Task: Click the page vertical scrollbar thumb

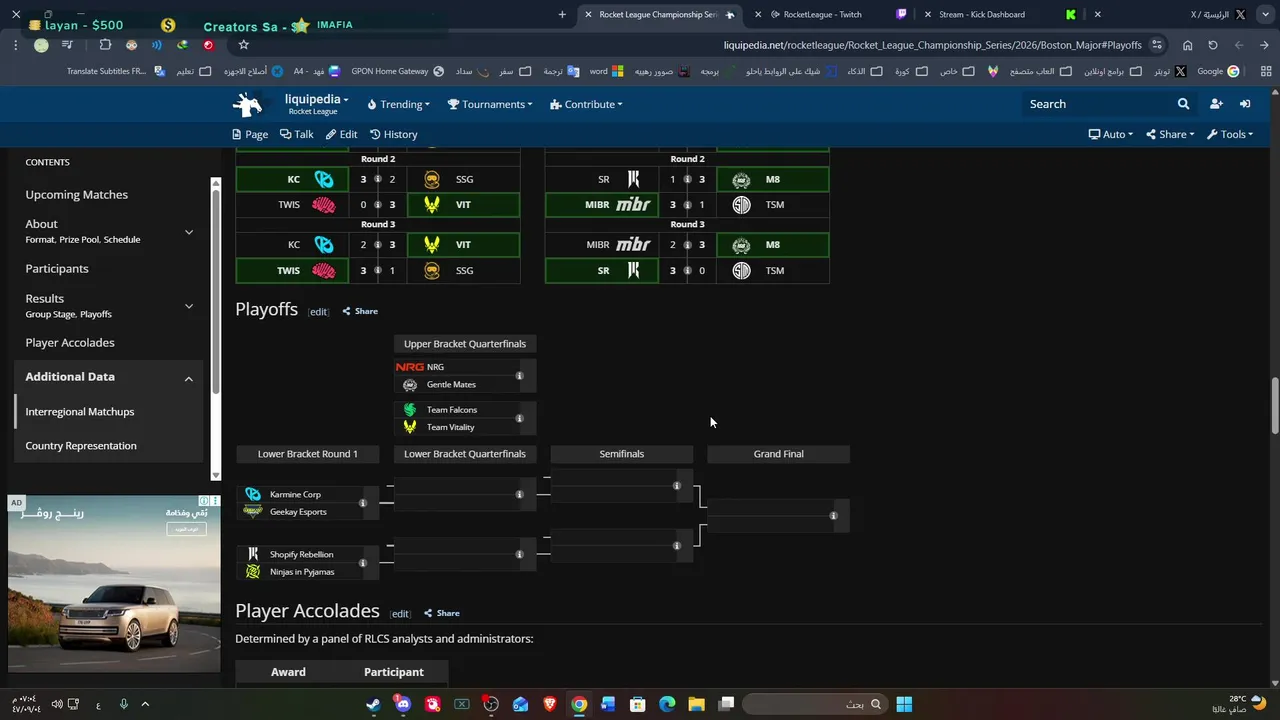Action: pyautogui.click(x=1274, y=406)
